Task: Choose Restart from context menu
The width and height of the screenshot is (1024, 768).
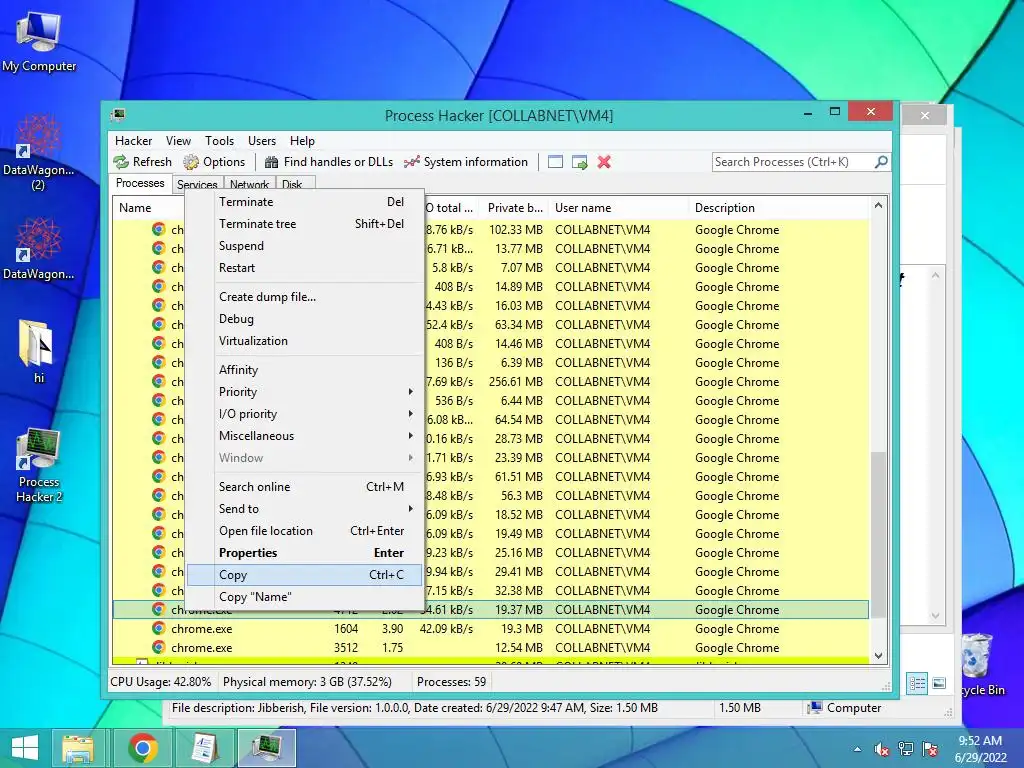Action: pyautogui.click(x=305, y=268)
